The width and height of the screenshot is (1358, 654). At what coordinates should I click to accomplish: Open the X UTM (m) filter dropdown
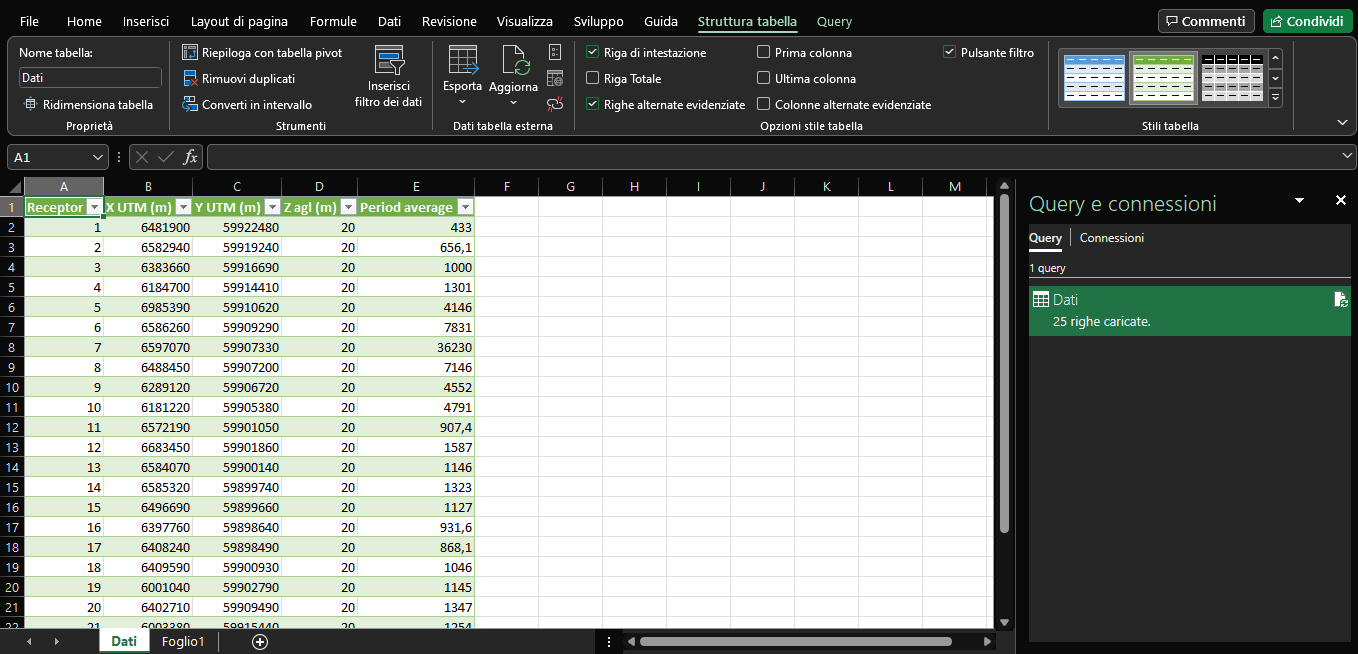point(183,207)
